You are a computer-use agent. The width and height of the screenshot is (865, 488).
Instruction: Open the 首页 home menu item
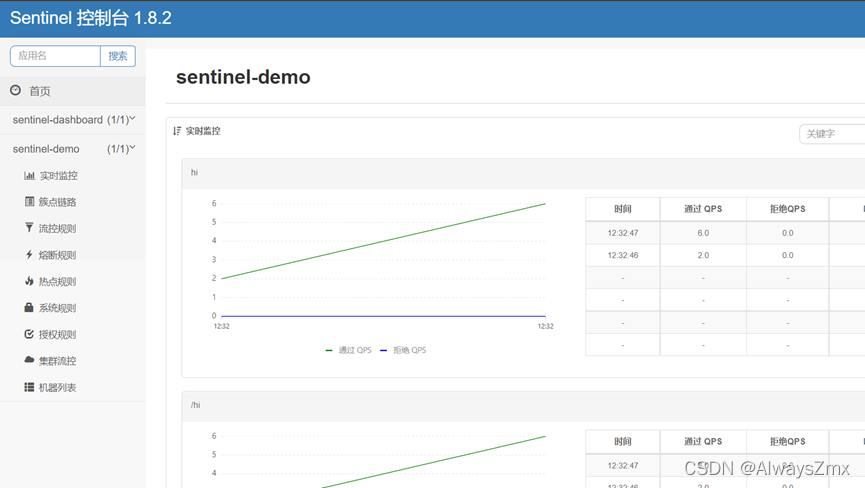coord(73,91)
